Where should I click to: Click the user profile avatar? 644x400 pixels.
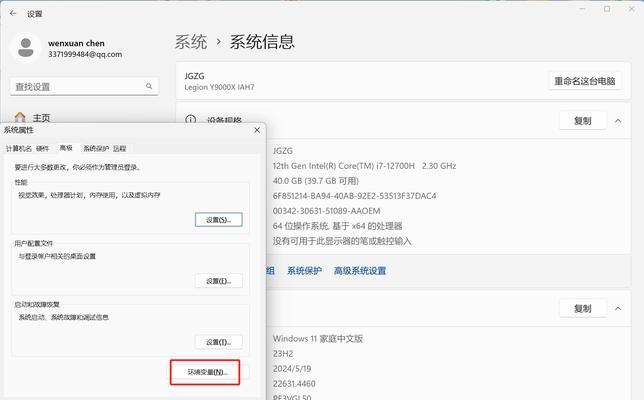[x=26, y=48]
